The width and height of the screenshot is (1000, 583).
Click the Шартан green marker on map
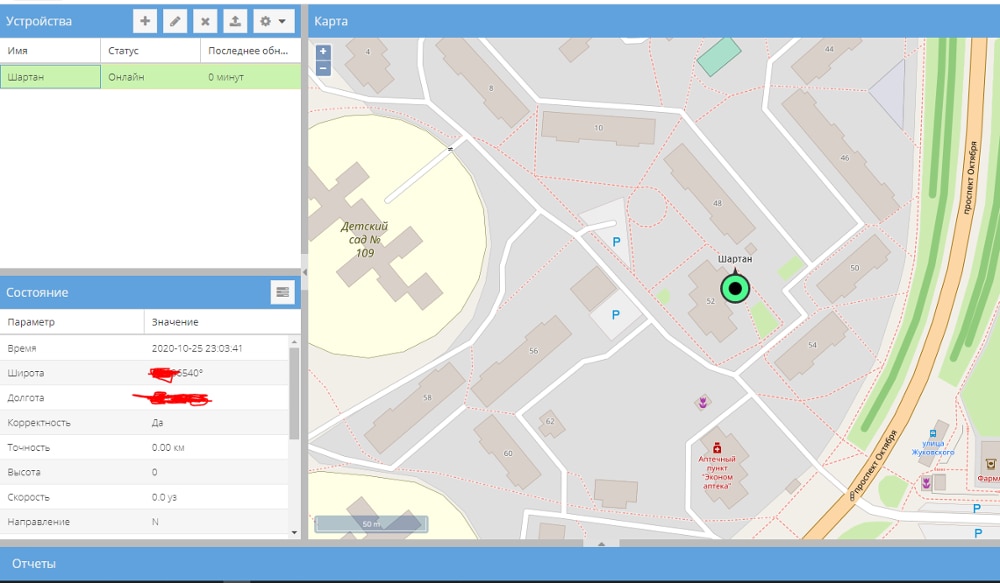(735, 289)
